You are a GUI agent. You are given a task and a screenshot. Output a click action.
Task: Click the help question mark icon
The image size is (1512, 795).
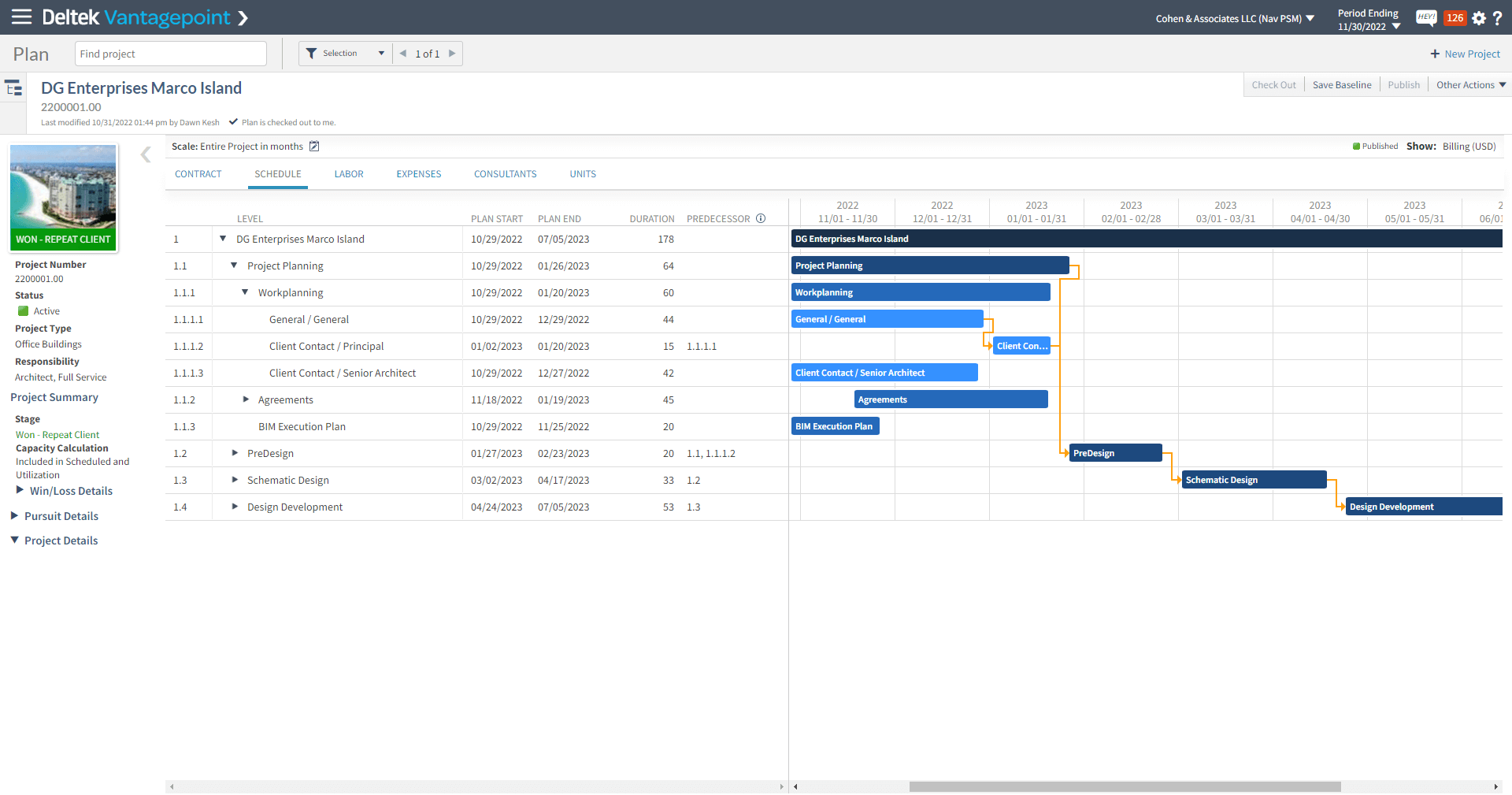pyautogui.click(x=1497, y=18)
